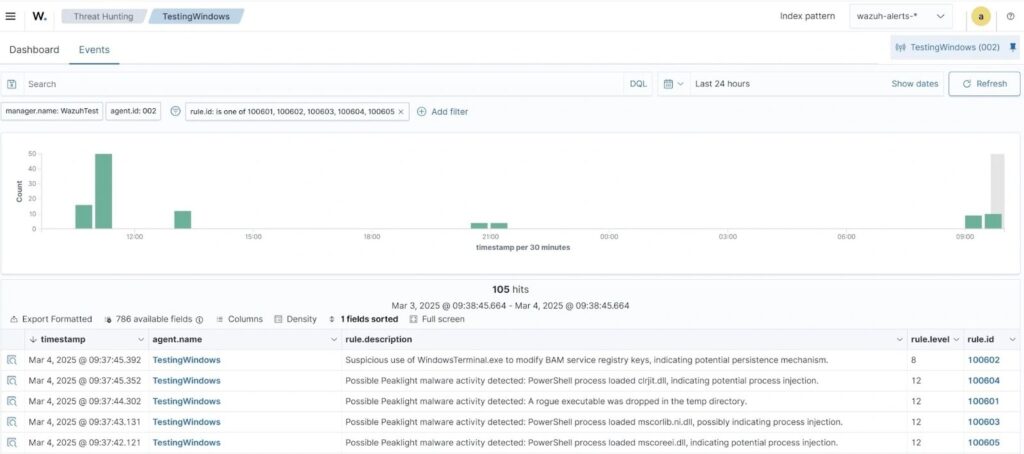Open rule id 100604 link
The height and width of the screenshot is (454, 1024).
click(x=984, y=381)
